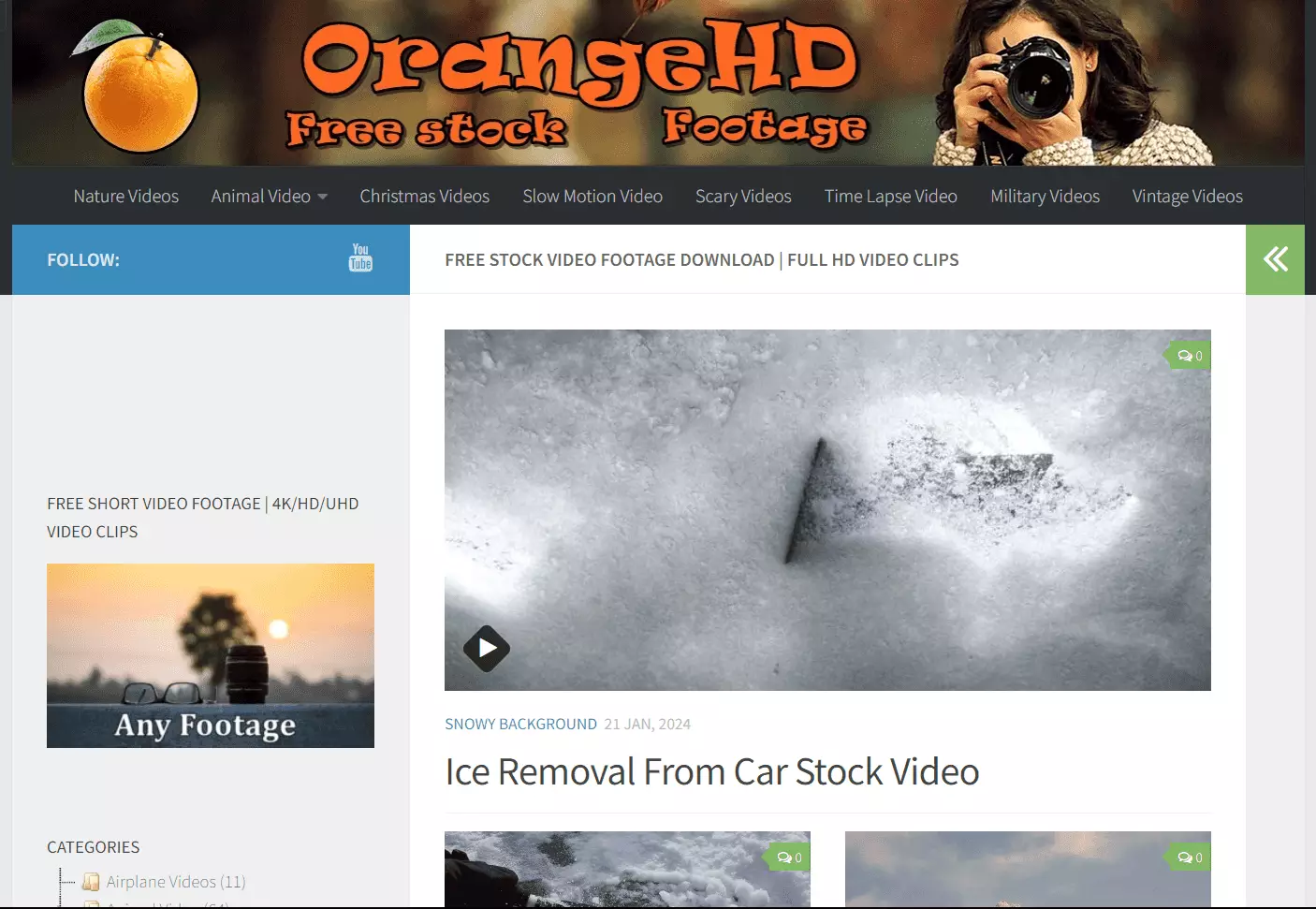Screen dimensions: 1316x909
Task: Click the FOLLOW: label
Action: pos(83,260)
